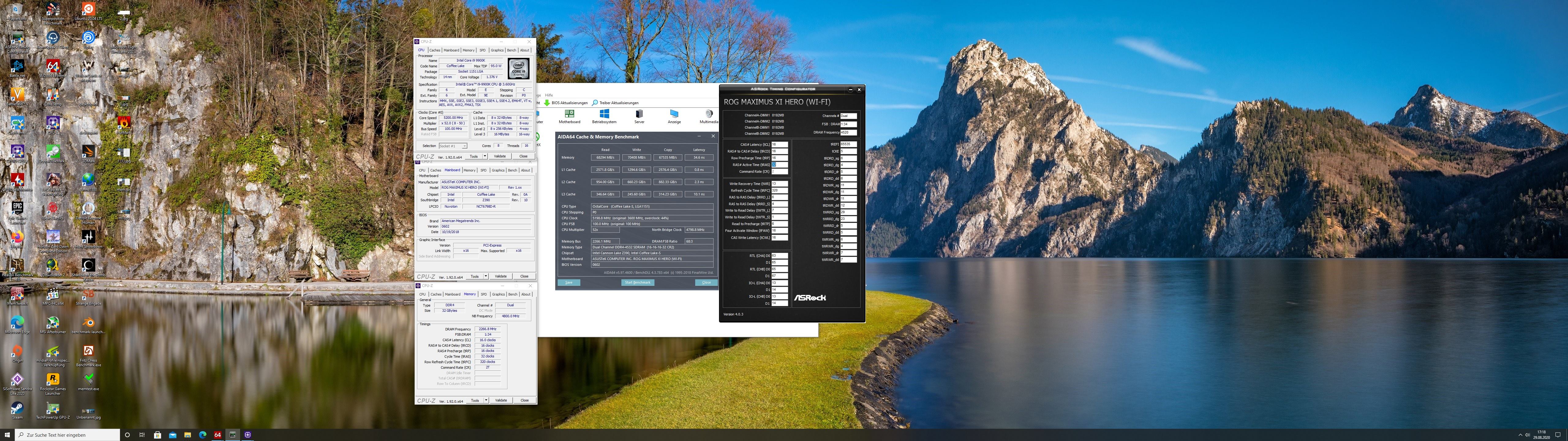The width and height of the screenshot is (1568, 441).
Task: Select the Multimedia icon in AIDA64
Action: pos(709,116)
